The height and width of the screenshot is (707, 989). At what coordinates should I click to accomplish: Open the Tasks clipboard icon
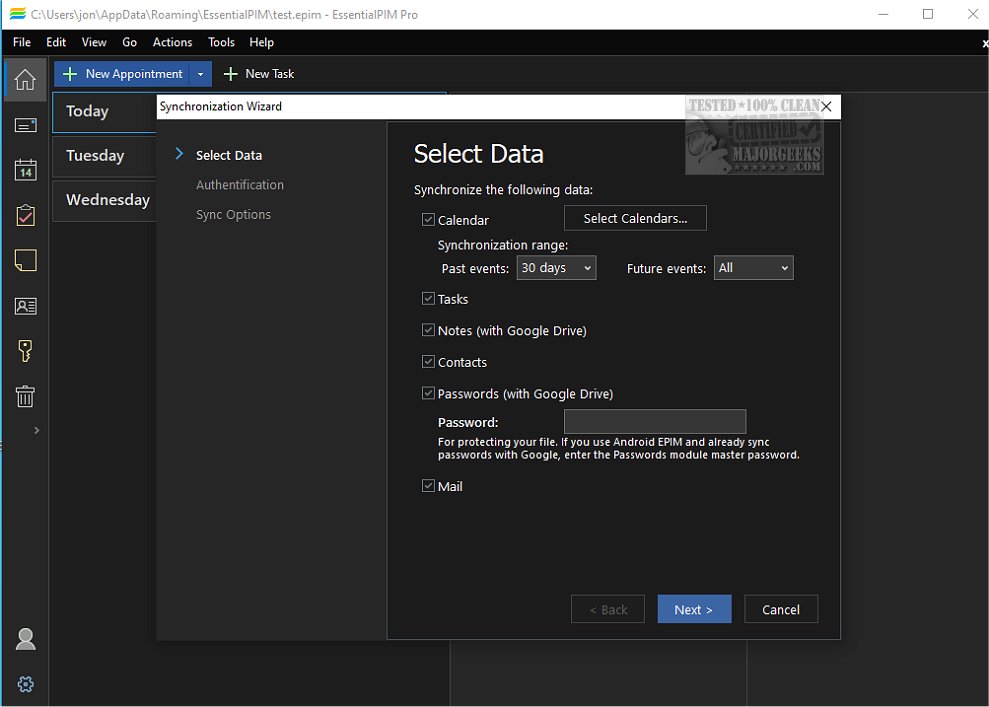[25, 215]
